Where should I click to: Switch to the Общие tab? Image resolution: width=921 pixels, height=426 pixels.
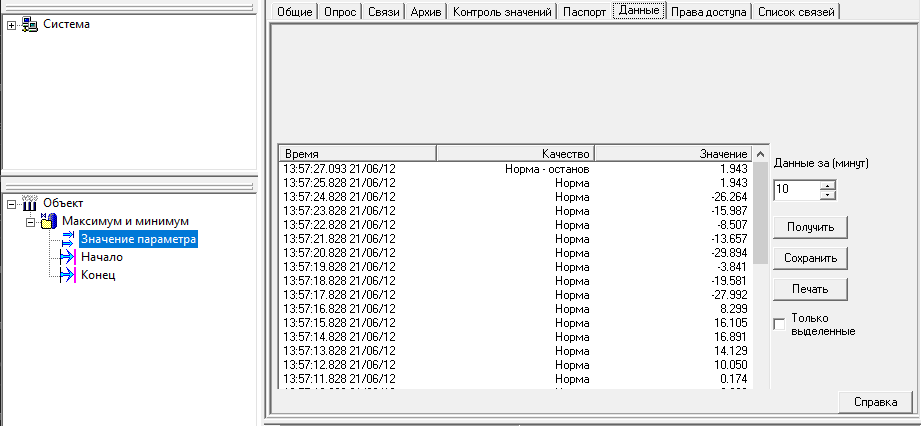pyautogui.click(x=294, y=12)
